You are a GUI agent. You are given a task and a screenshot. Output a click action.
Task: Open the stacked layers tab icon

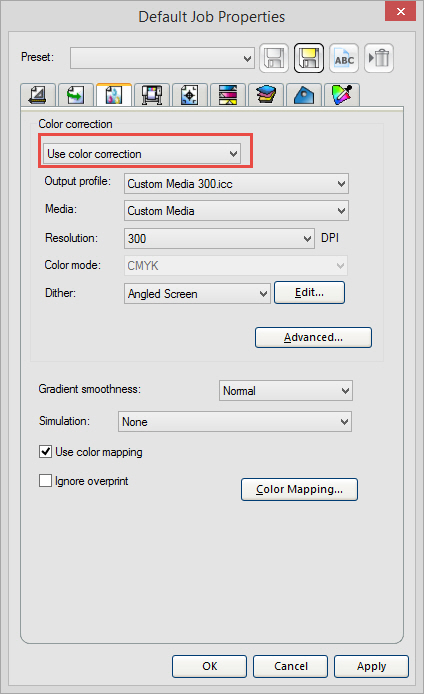coord(266,95)
